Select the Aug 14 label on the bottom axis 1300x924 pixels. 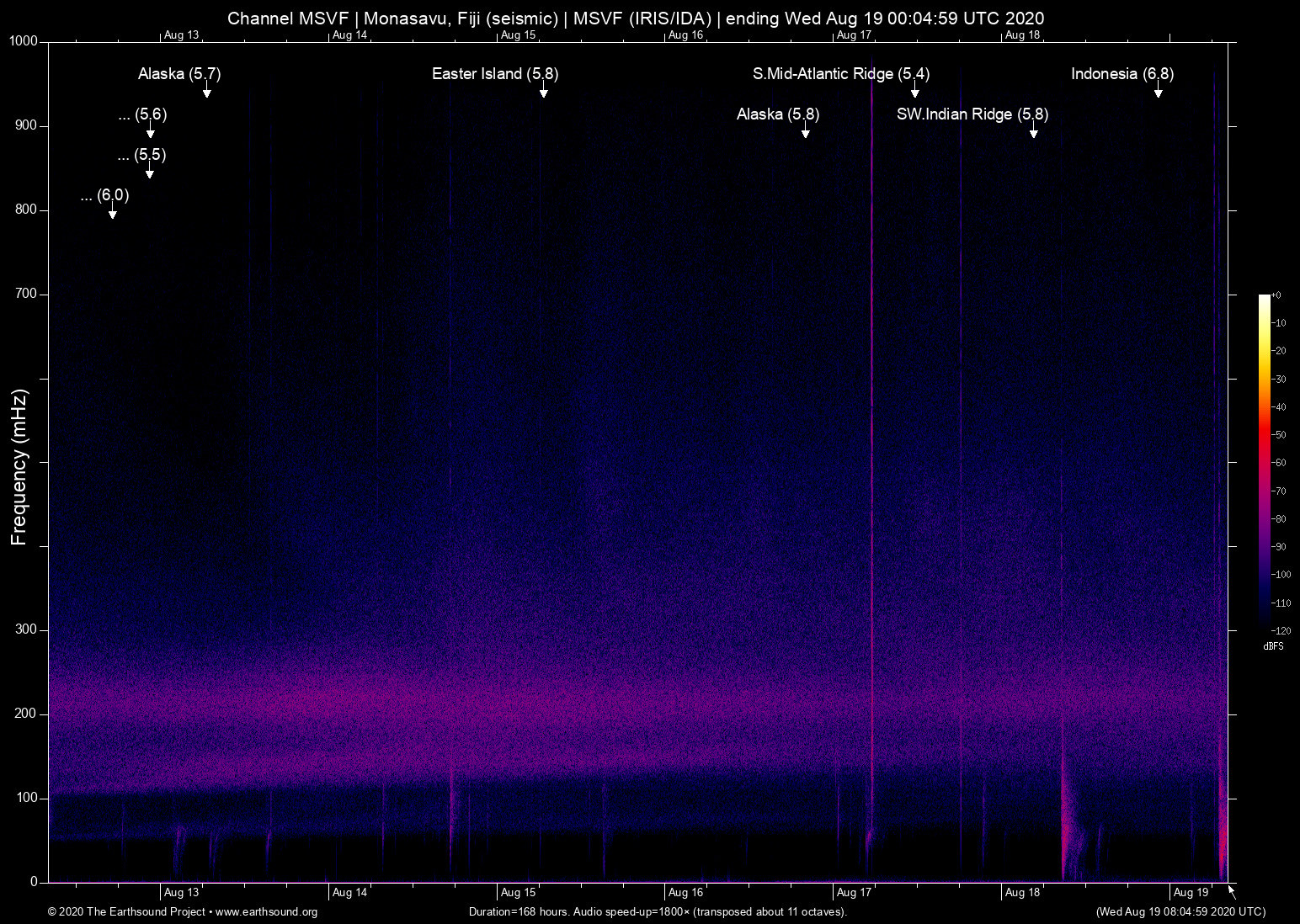click(x=349, y=893)
